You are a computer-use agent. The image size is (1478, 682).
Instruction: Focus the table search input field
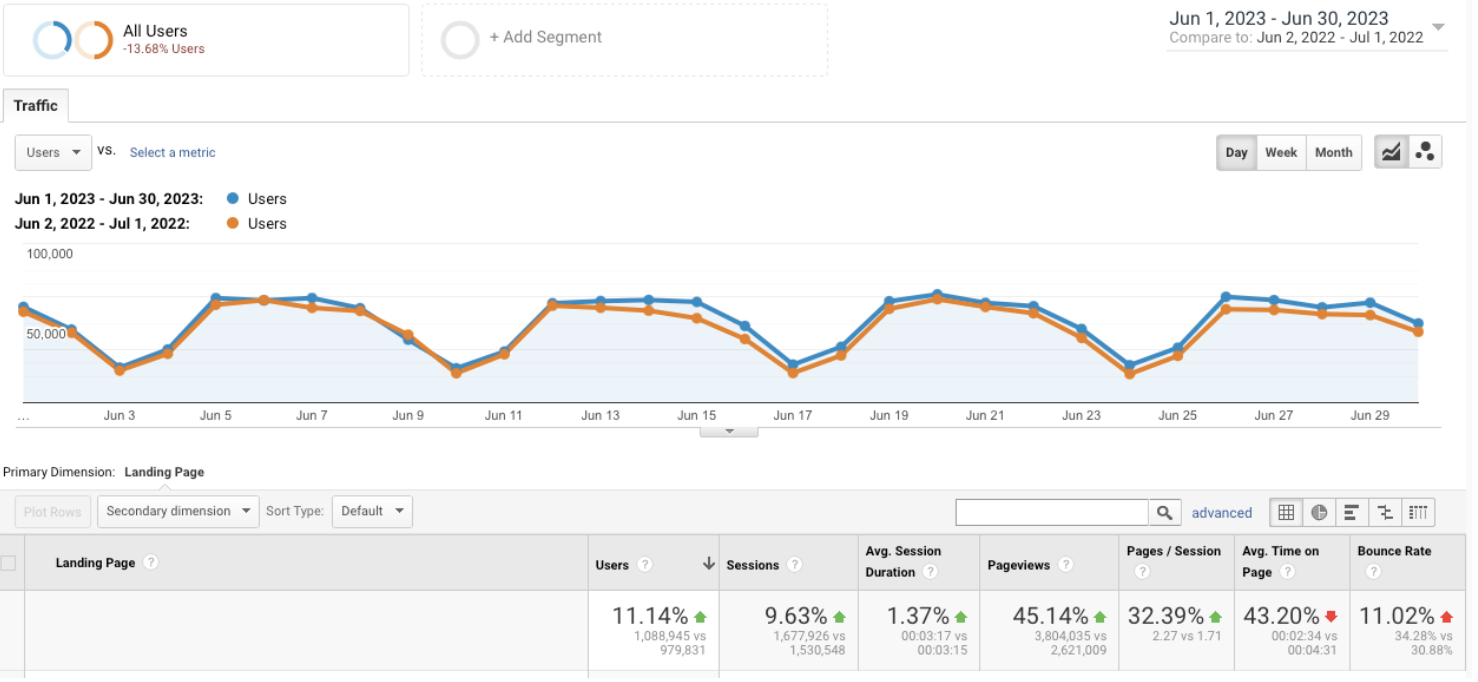[x=1051, y=512]
